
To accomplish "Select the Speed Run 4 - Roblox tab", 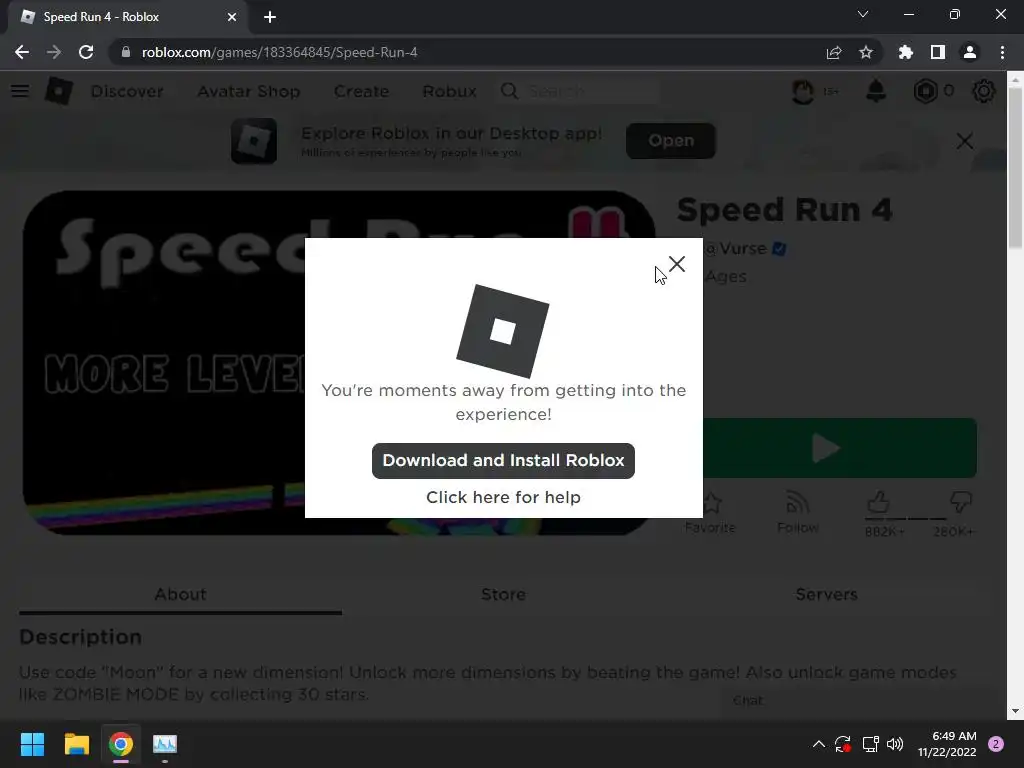I will click(x=127, y=17).
